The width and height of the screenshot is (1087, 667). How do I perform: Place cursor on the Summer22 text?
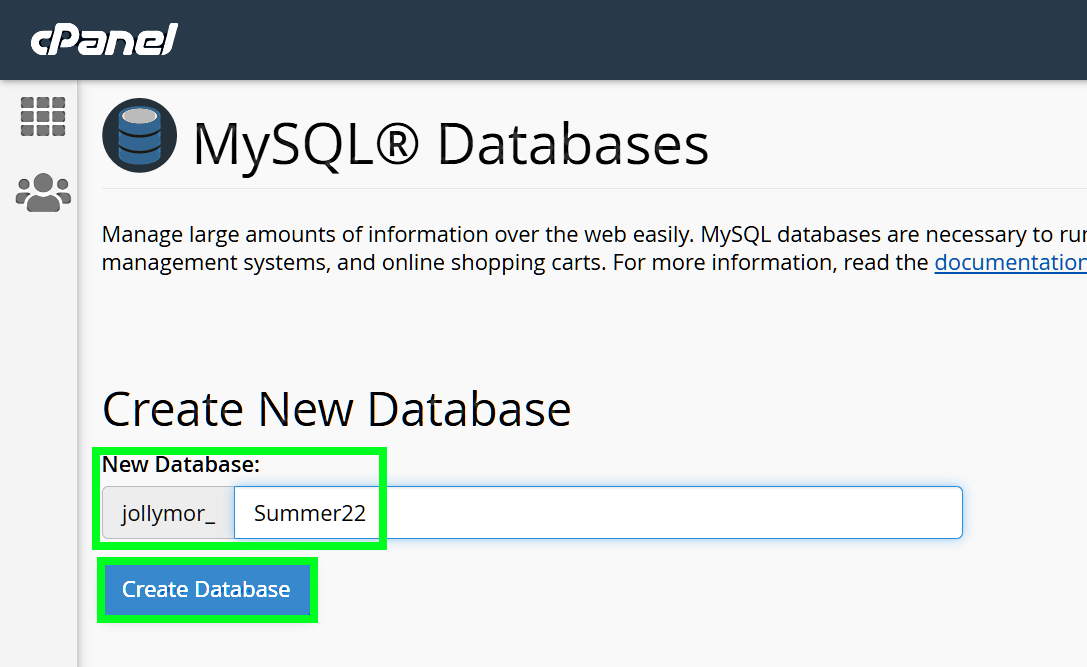tap(309, 514)
